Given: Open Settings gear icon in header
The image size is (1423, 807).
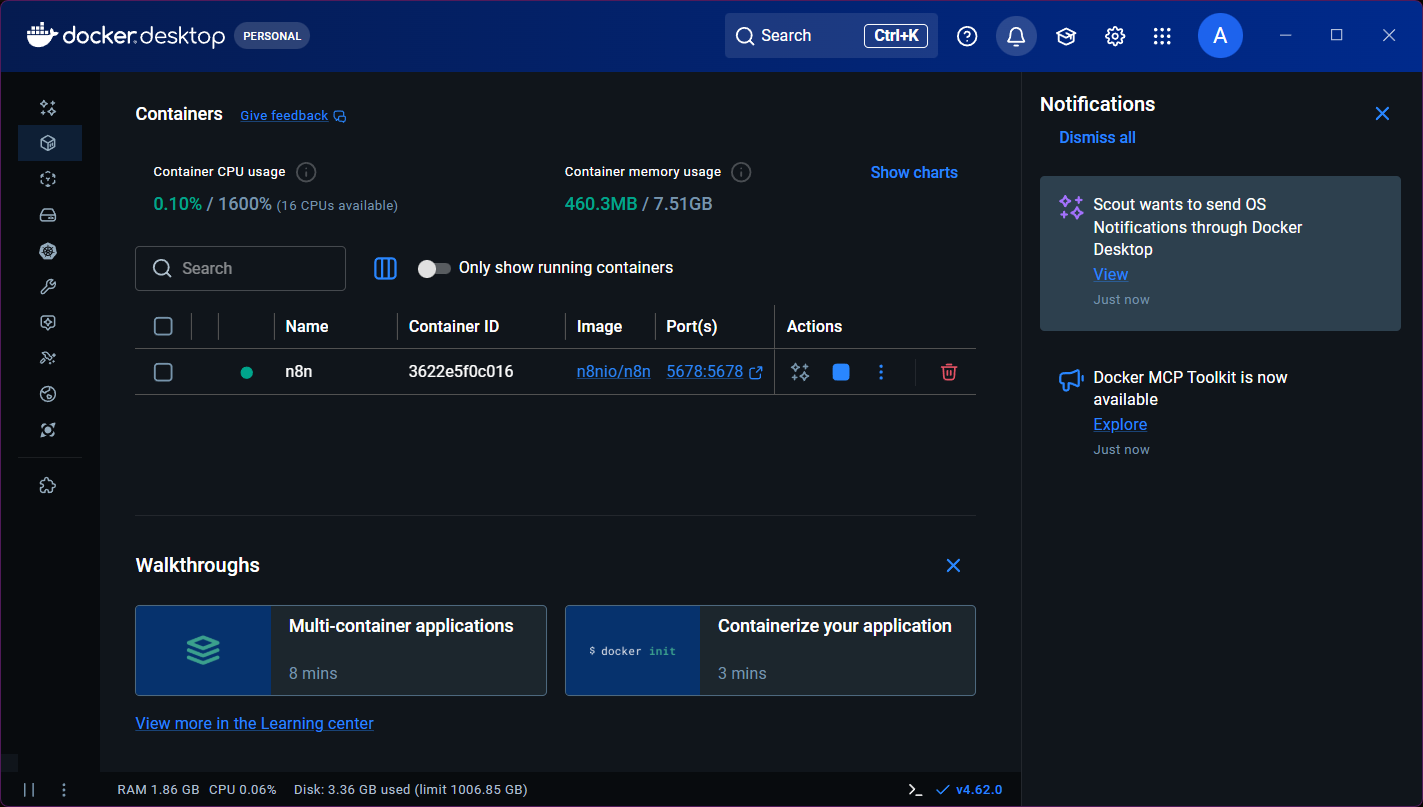Looking at the screenshot, I should point(1115,36).
